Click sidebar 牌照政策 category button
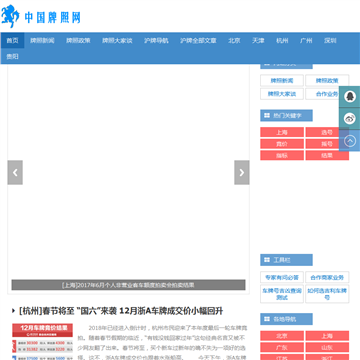This screenshot has height=360, width=360. 327,81
